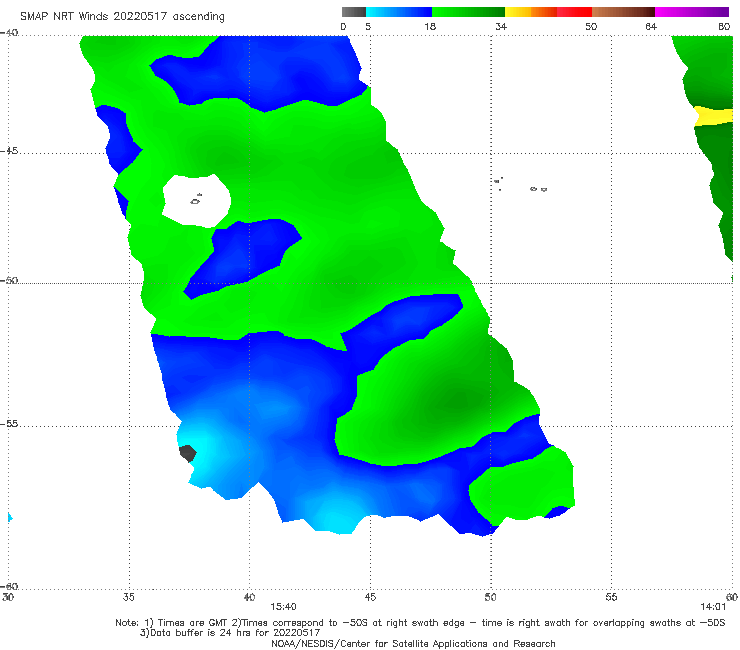This screenshot has width=740, height=650.
Task: Pick the magenta 64-80 color bar segment
Action: click(692, 12)
